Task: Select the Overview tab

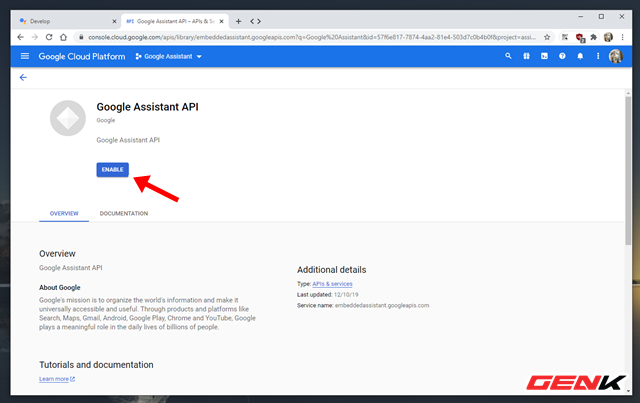Action: point(64,213)
